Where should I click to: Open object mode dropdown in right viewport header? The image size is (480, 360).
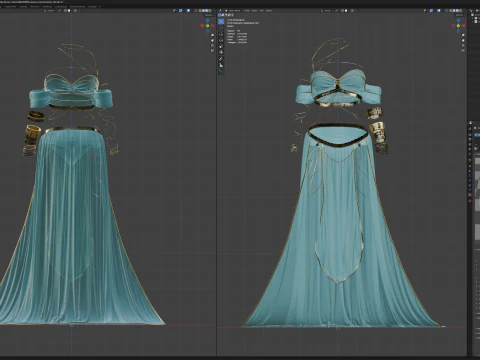click(x=234, y=10)
